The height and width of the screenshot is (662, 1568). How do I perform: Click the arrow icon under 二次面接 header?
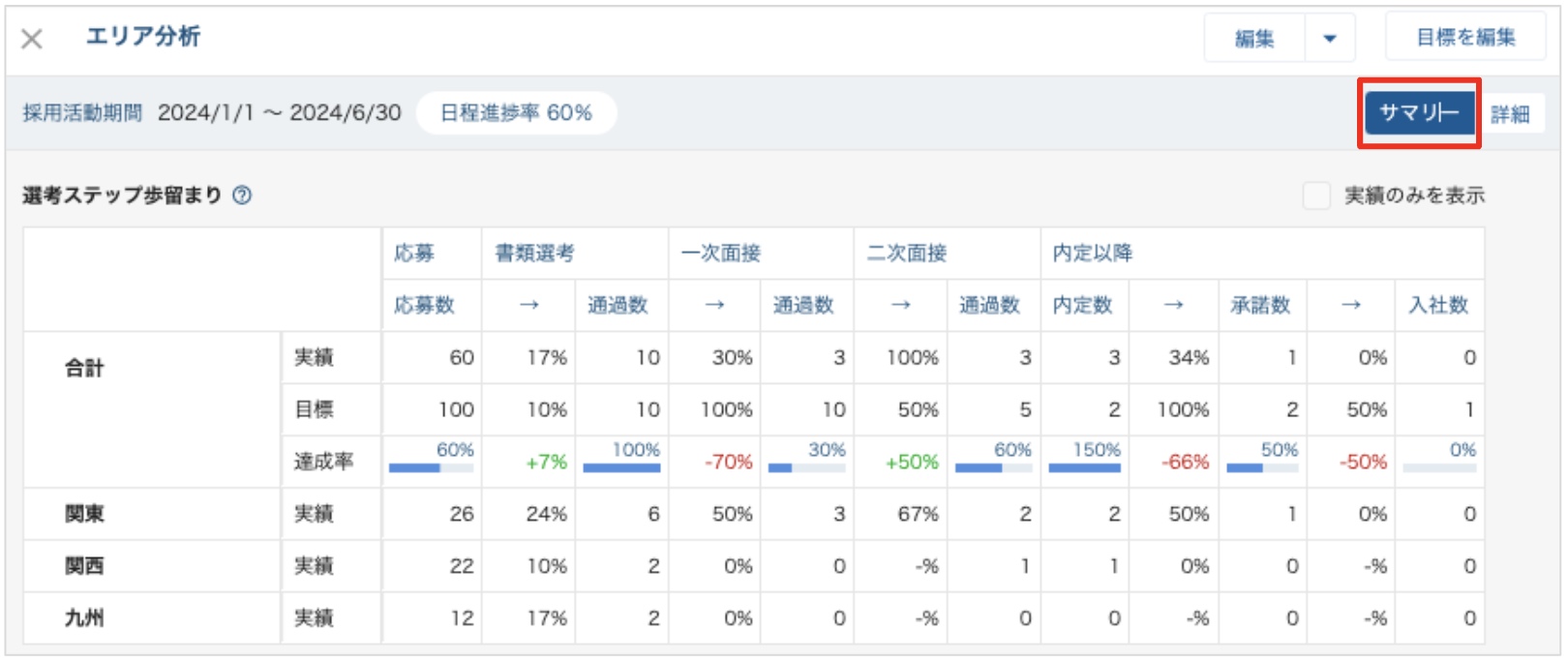tap(900, 305)
